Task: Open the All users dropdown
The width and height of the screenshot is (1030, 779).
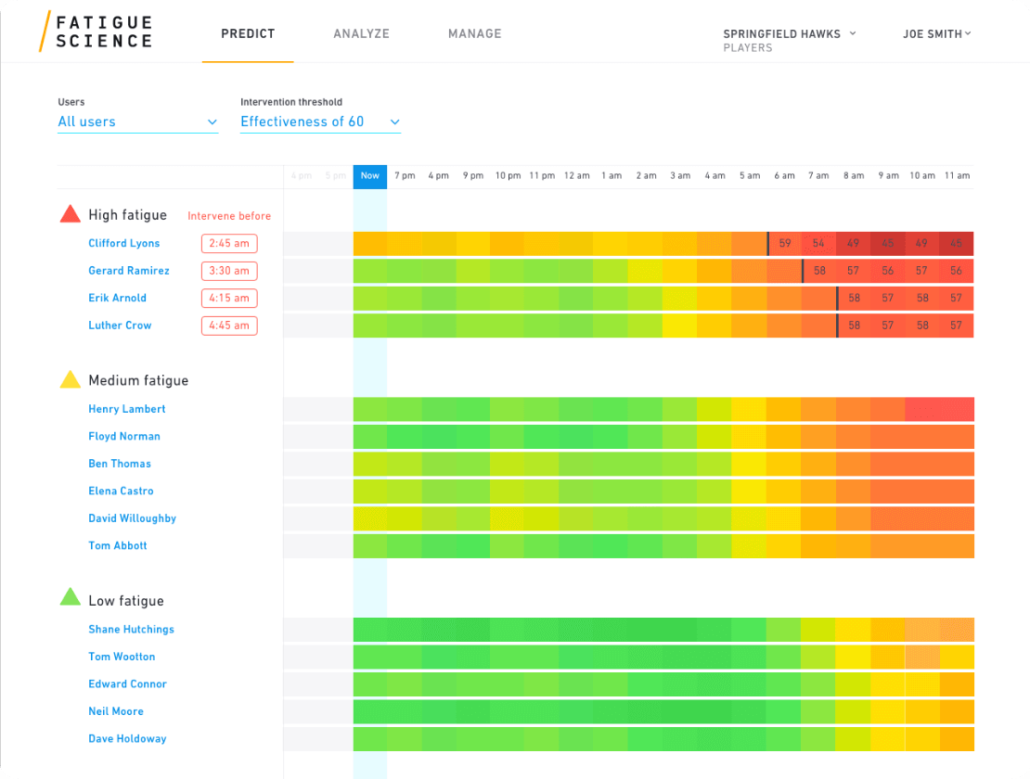Action: pyautogui.click(x=137, y=120)
